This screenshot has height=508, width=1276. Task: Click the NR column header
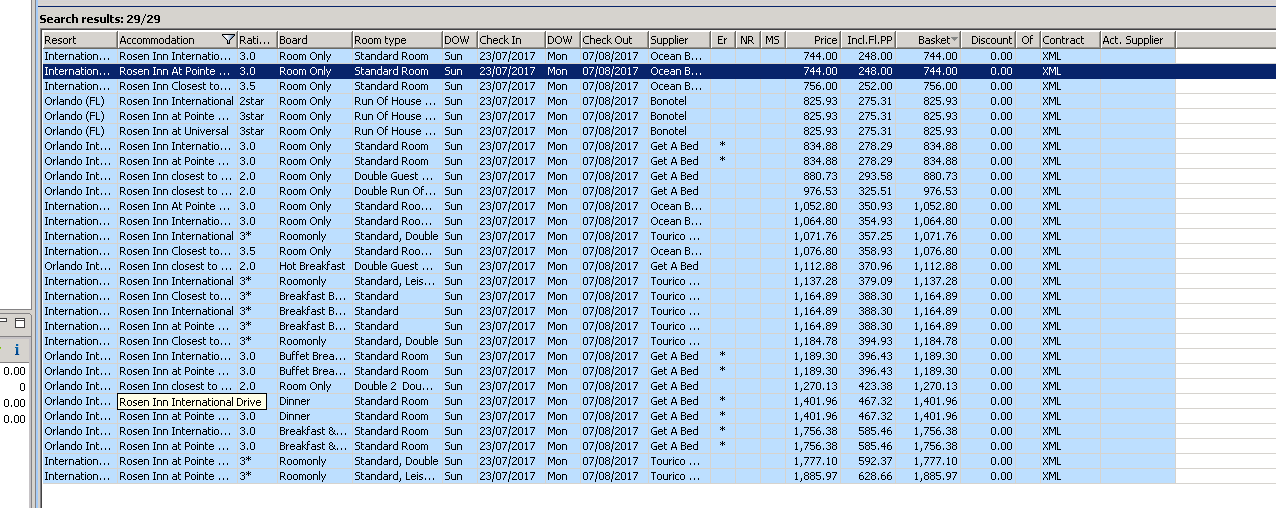(748, 40)
